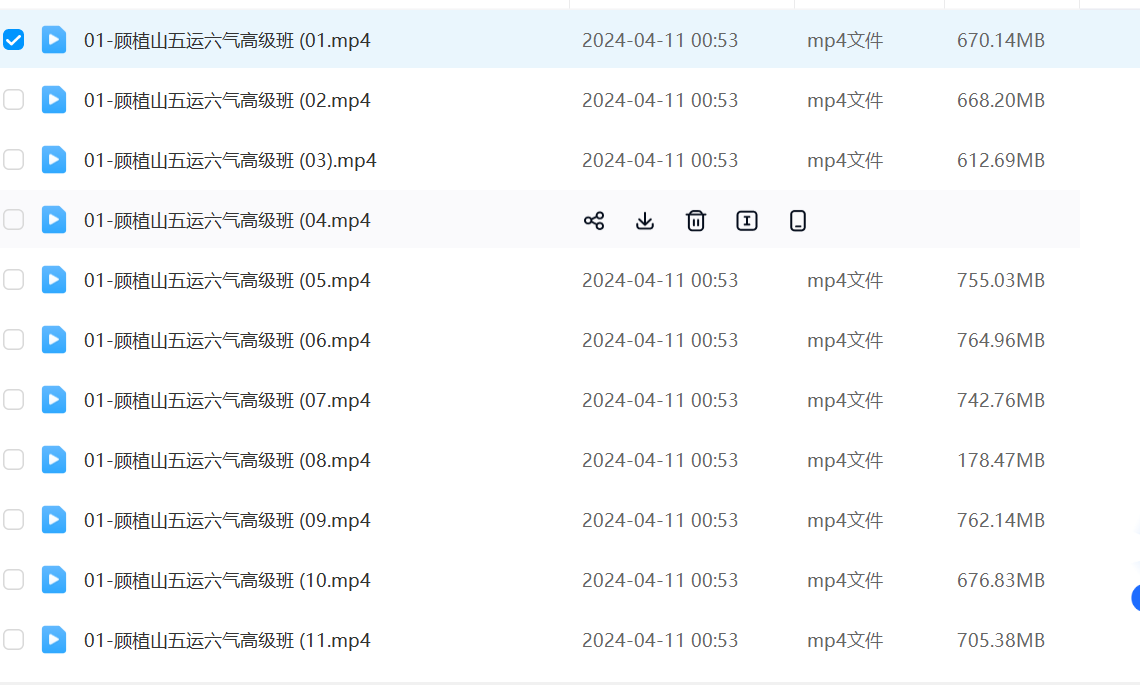Viewport: 1140px width, 689px height.
Task: Open the file name ending in (08.mp4
Action: (227, 460)
